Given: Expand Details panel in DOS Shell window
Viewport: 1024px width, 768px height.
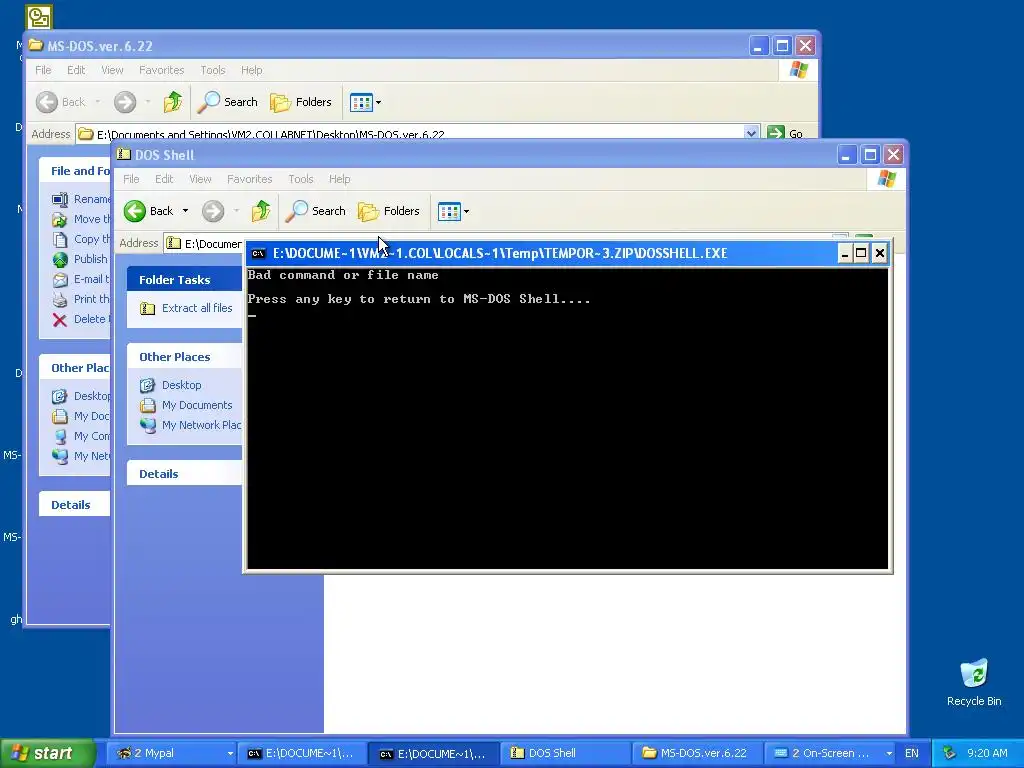Looking at the screenshot, I should (x=184, y=473).
